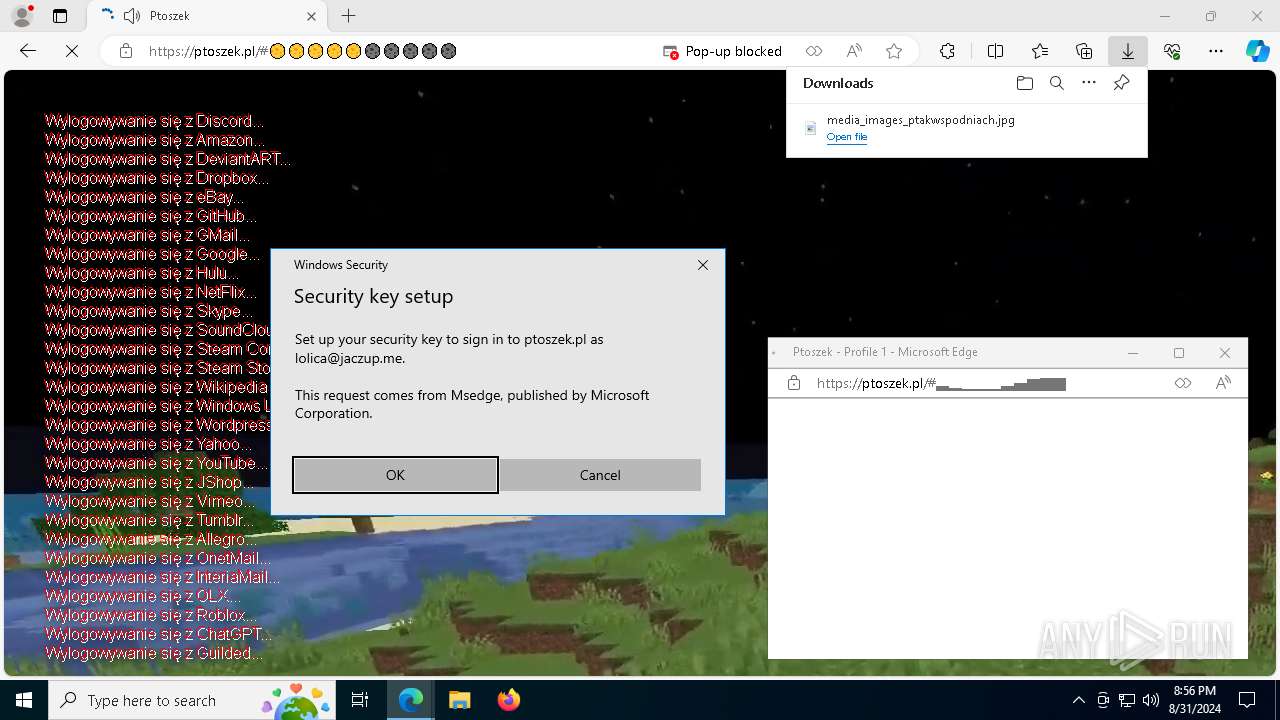Open Browser essentials icon
The width and height of the screenshot is (1280, 720).
pos(1172,51)
